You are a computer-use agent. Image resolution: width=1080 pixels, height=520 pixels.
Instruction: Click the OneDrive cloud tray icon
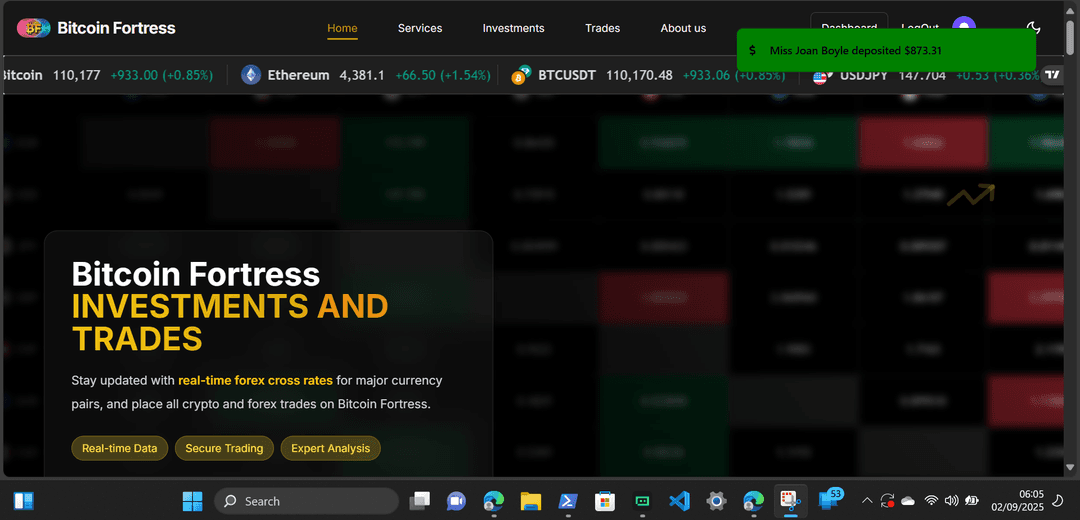[x=908, y=501]
